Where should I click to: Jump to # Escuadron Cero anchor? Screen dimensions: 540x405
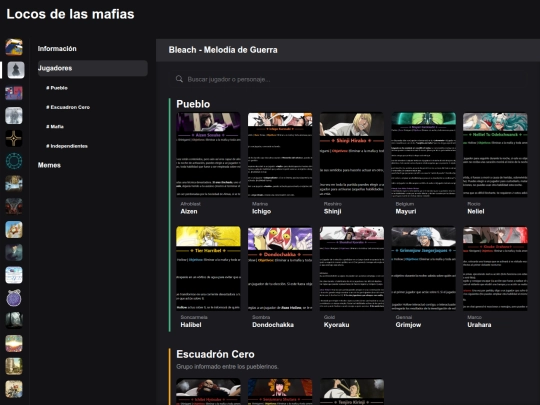tap(68, 107)
